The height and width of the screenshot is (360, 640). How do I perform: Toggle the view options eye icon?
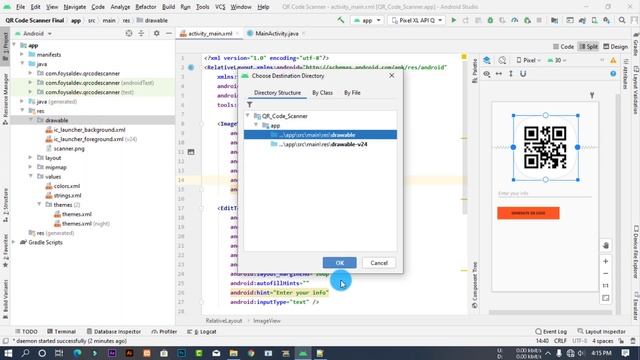pos(487,74)
